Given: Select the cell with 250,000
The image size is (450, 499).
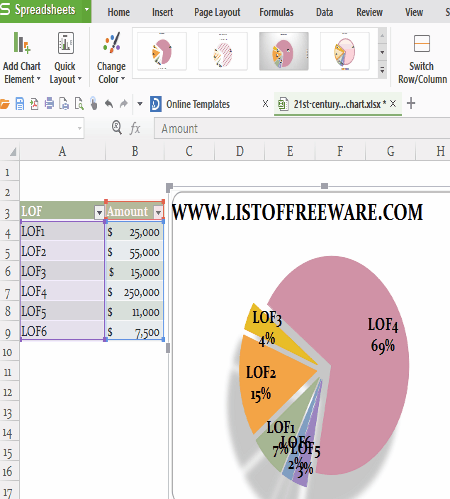Looking at the screenshot, I should (134, 292).
